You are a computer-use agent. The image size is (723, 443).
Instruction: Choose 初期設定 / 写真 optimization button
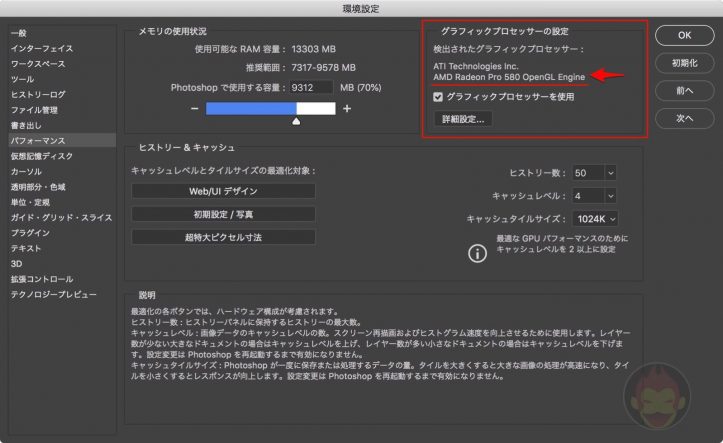pos(223,214)
